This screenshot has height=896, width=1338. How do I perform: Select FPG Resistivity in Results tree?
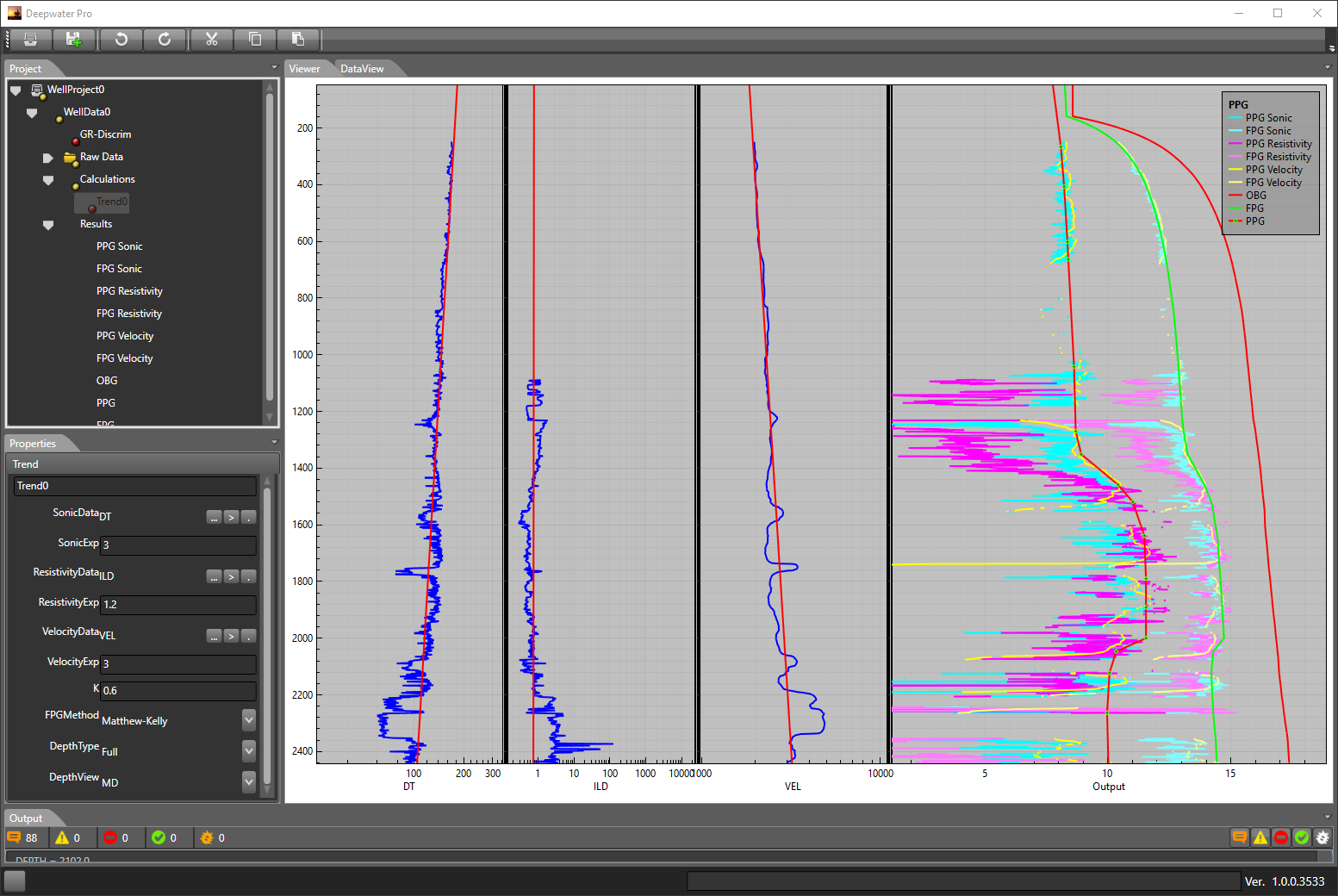pos(129,314)
